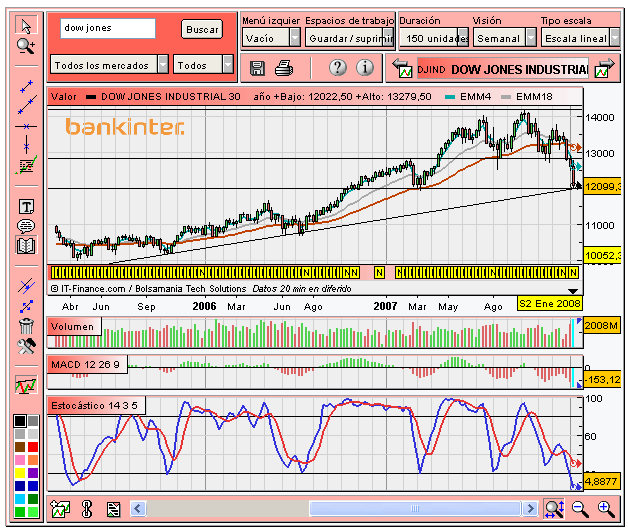This screenshot has height=532, width=628.
Task: Open the question mark help icon
Action: (338, 68)
